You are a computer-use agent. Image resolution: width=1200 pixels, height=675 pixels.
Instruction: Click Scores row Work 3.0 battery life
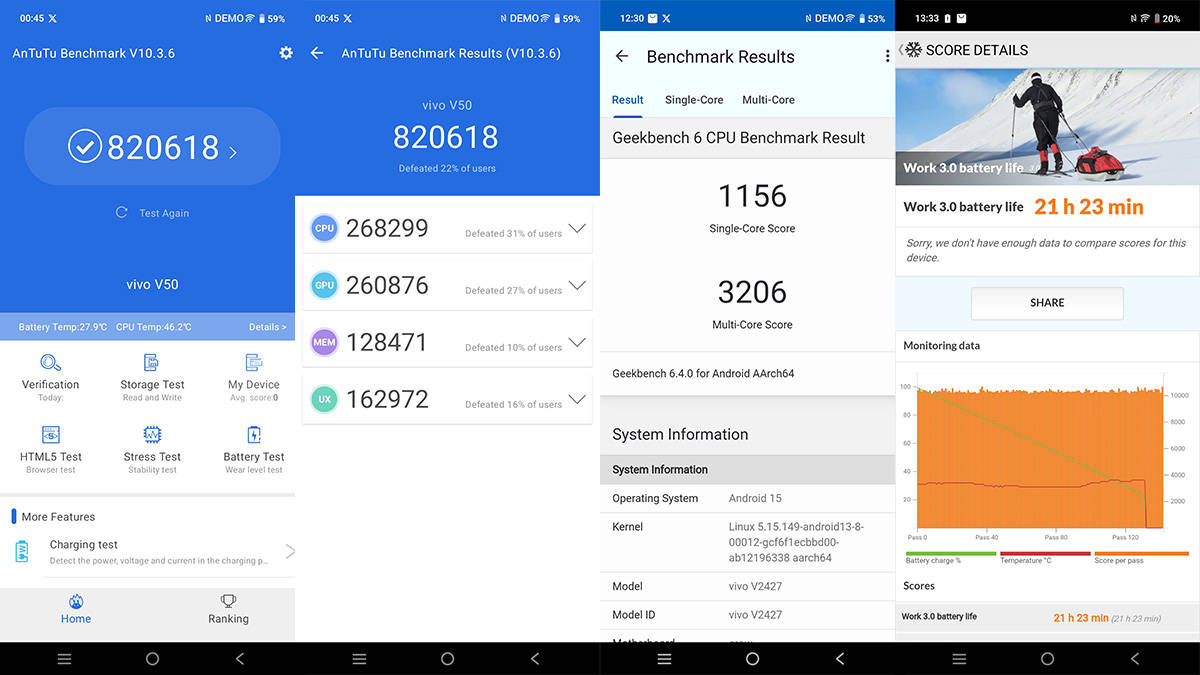click(x=1047, y=617)
